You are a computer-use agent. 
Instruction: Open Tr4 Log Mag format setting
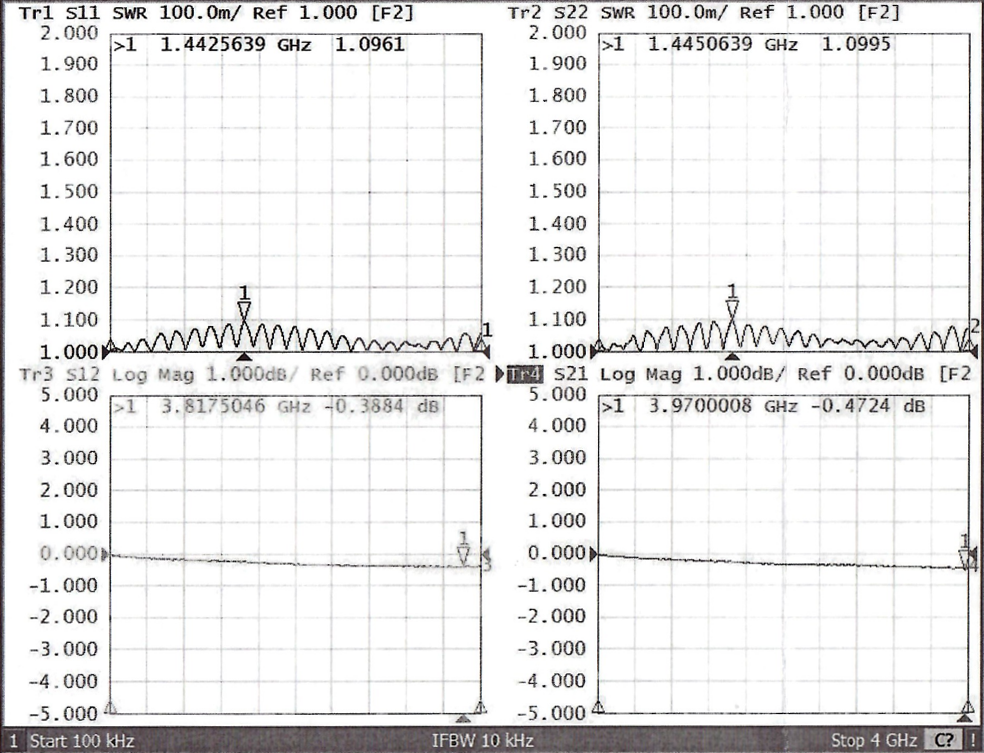pyautogui.click(x=633, y=375)
